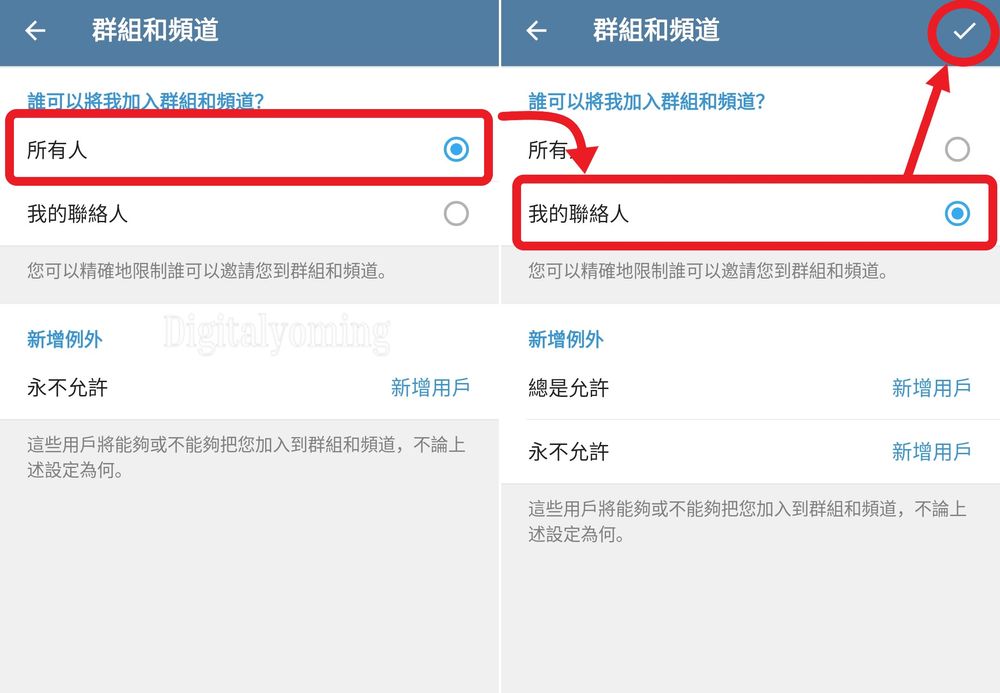Tap 所有人 label on left screen
The width and height of the screenshot is (1000, 693).
click(x=57, y=150)
